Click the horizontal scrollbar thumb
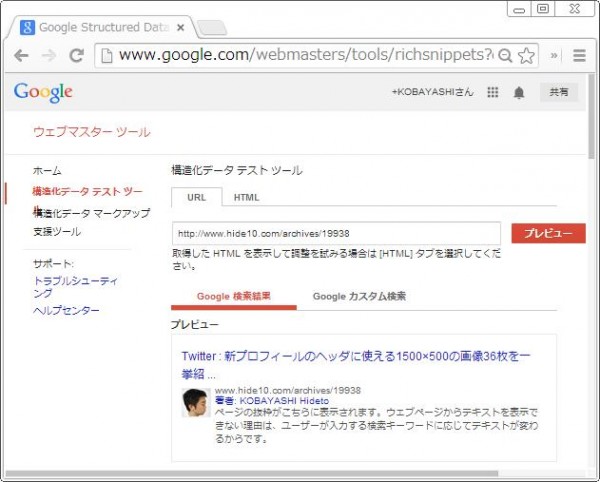Image resolution: width=600 pixels, height=482 pixels. click(x=252, y=474)
